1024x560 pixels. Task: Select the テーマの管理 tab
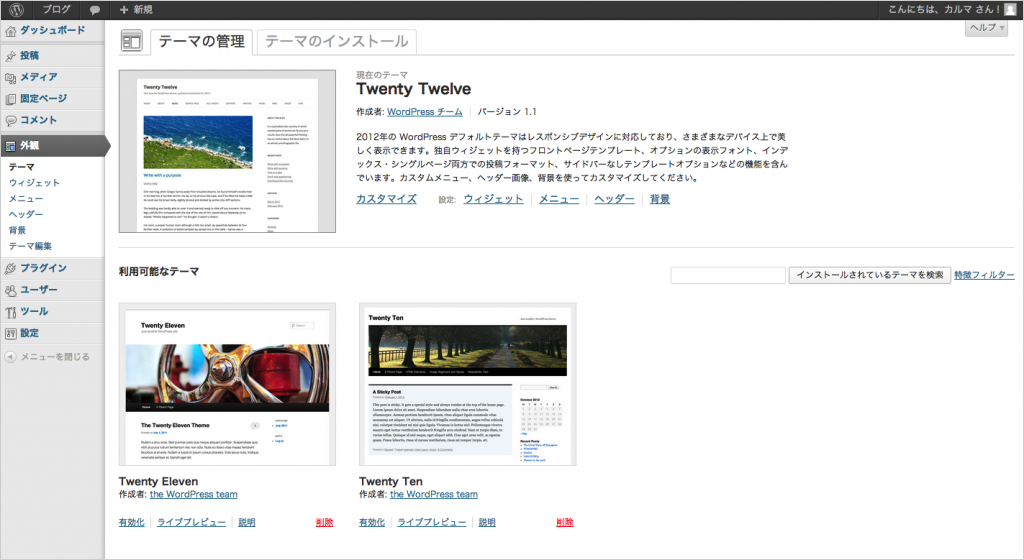(x=201, y=42)
